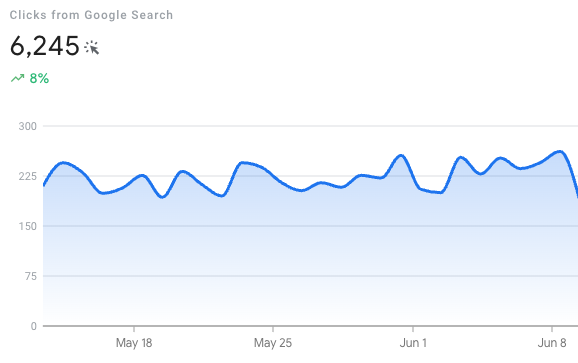The width and height of the screenshot is (578, 363).
Task: Select the Jun 8 date marker
Action: [552, 343]
